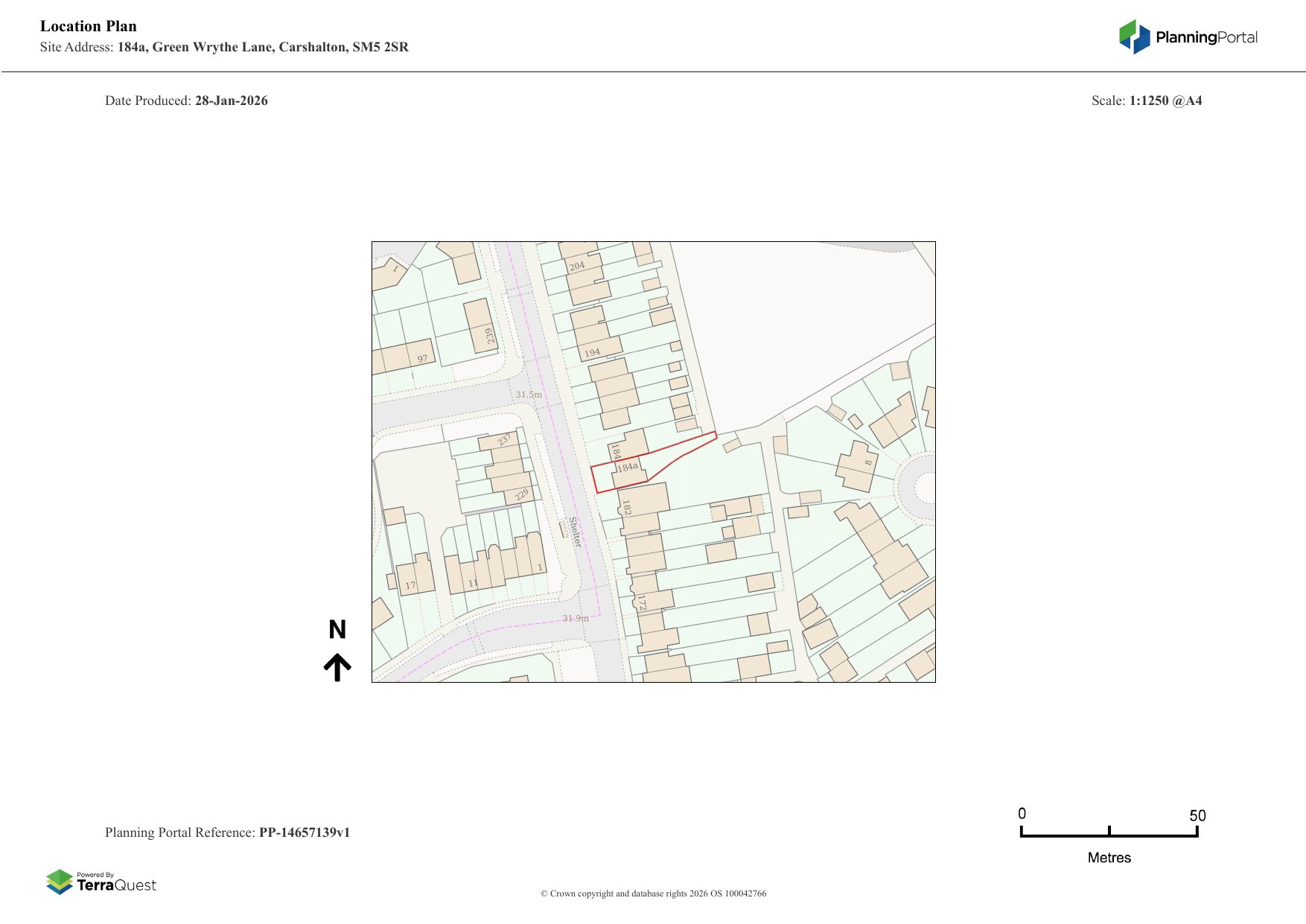This screenshot has width=1306, height=924.
Task: Click the north arrow symbol
Action: tap(337, 667)
